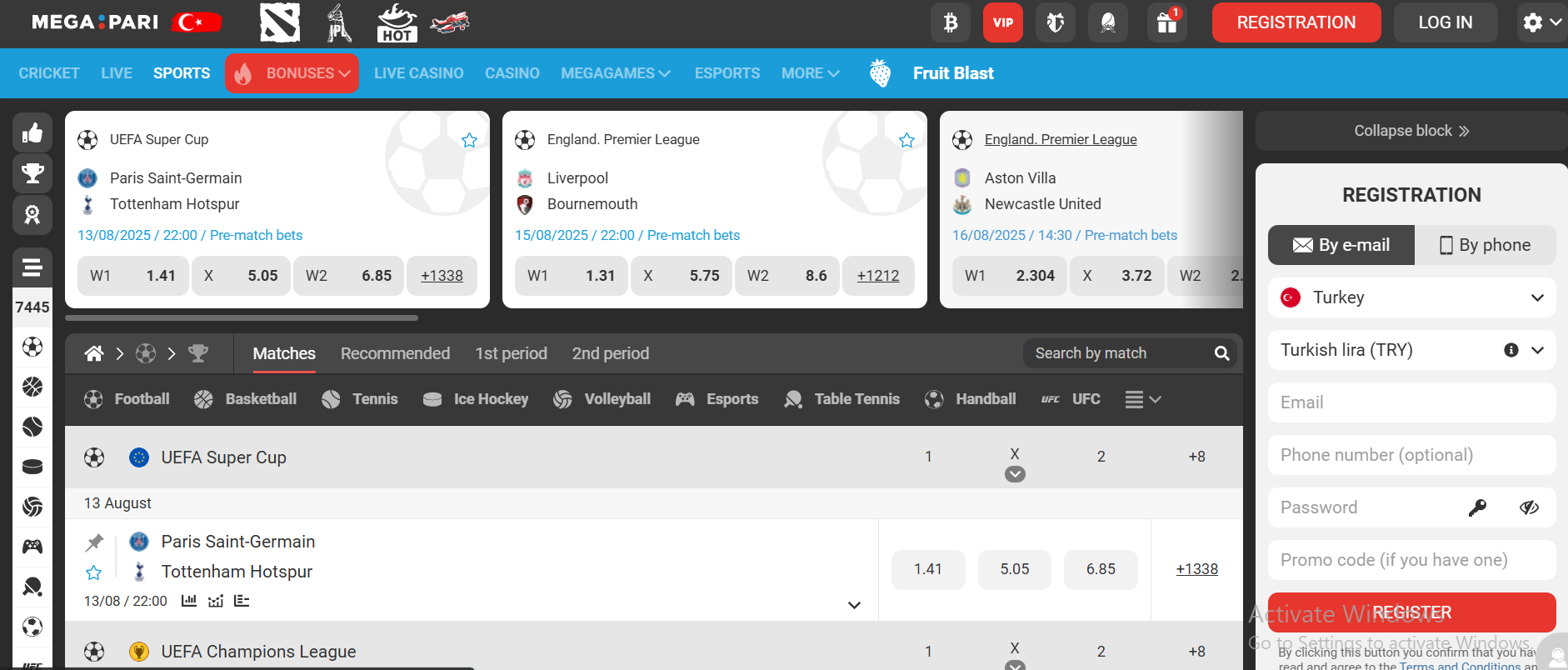Select esports gamepad sidebar icon
This screenshot has width=1568, height=670.
32,547
